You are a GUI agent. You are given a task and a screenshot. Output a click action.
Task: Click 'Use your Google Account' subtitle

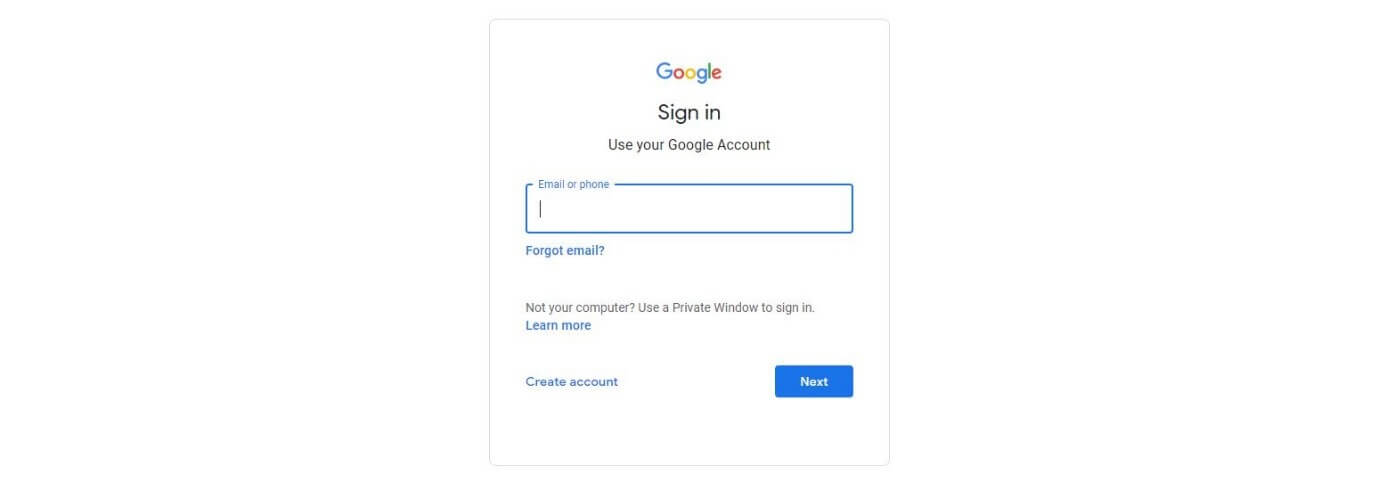[689, 145]
